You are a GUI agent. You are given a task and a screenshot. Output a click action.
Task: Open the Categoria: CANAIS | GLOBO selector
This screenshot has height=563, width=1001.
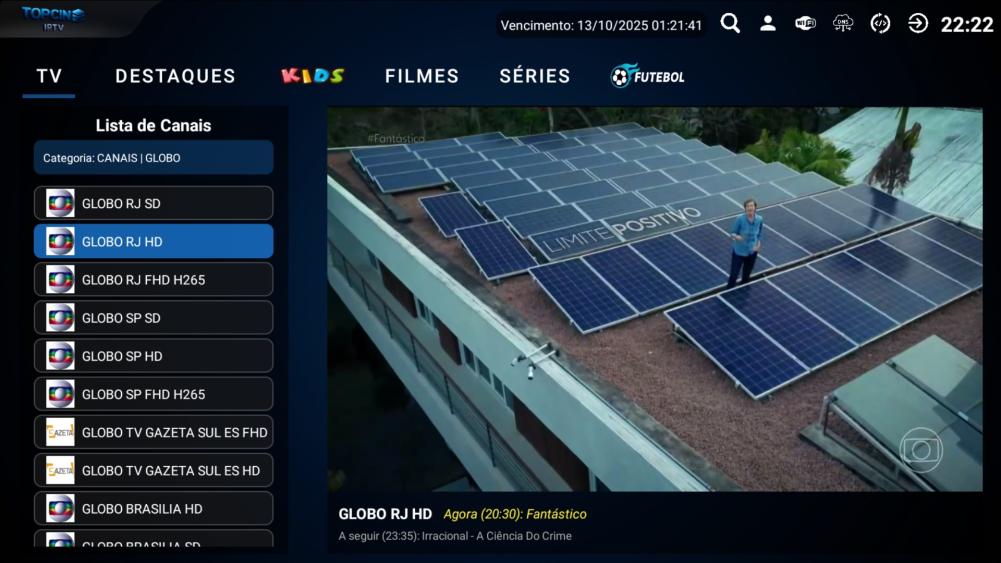point(153,158)
